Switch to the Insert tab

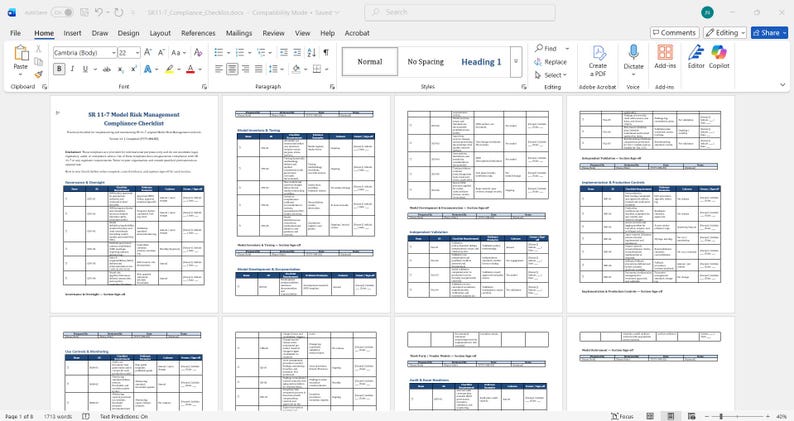click(72, 33)
